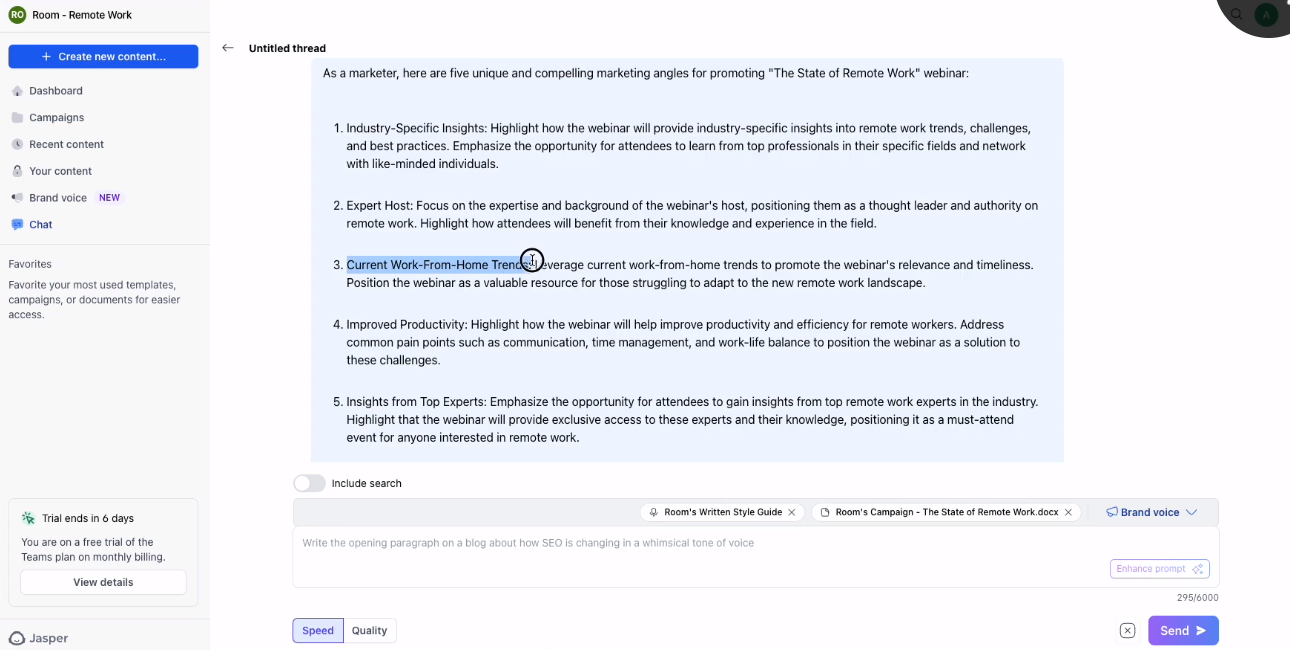The width and height of the screenshot is (1290, 650).
Task: Select the Speed mode option
Action: pos(318,631)
